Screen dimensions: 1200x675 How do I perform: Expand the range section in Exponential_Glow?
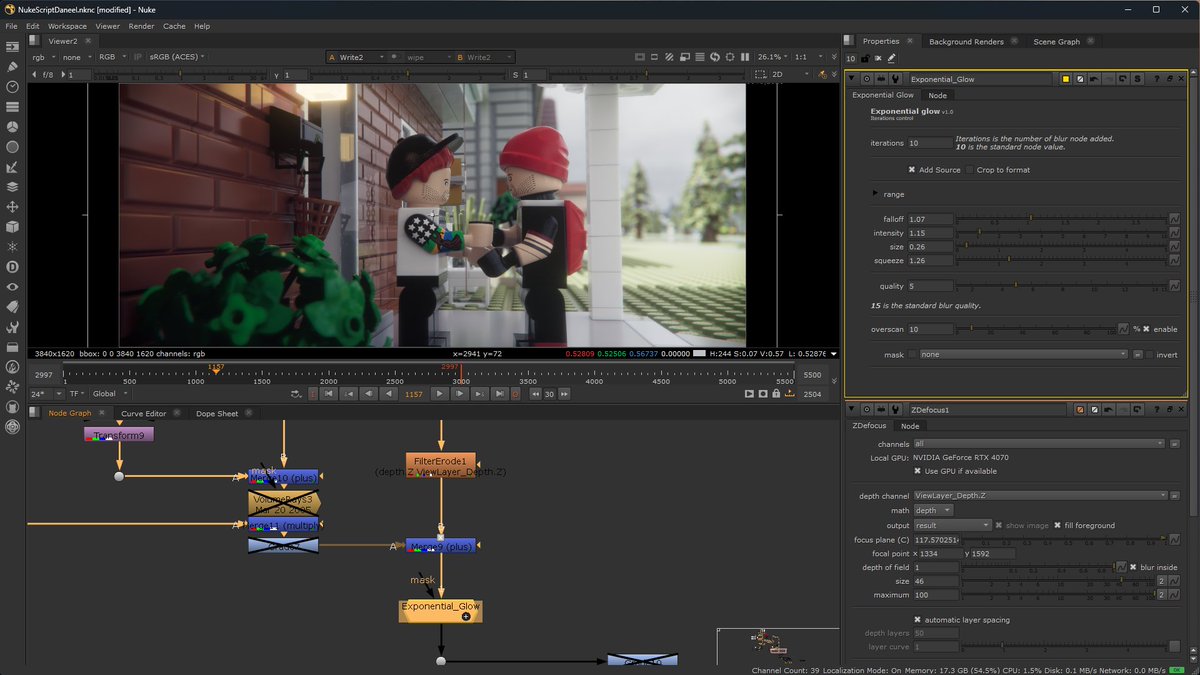click(875, 194)
